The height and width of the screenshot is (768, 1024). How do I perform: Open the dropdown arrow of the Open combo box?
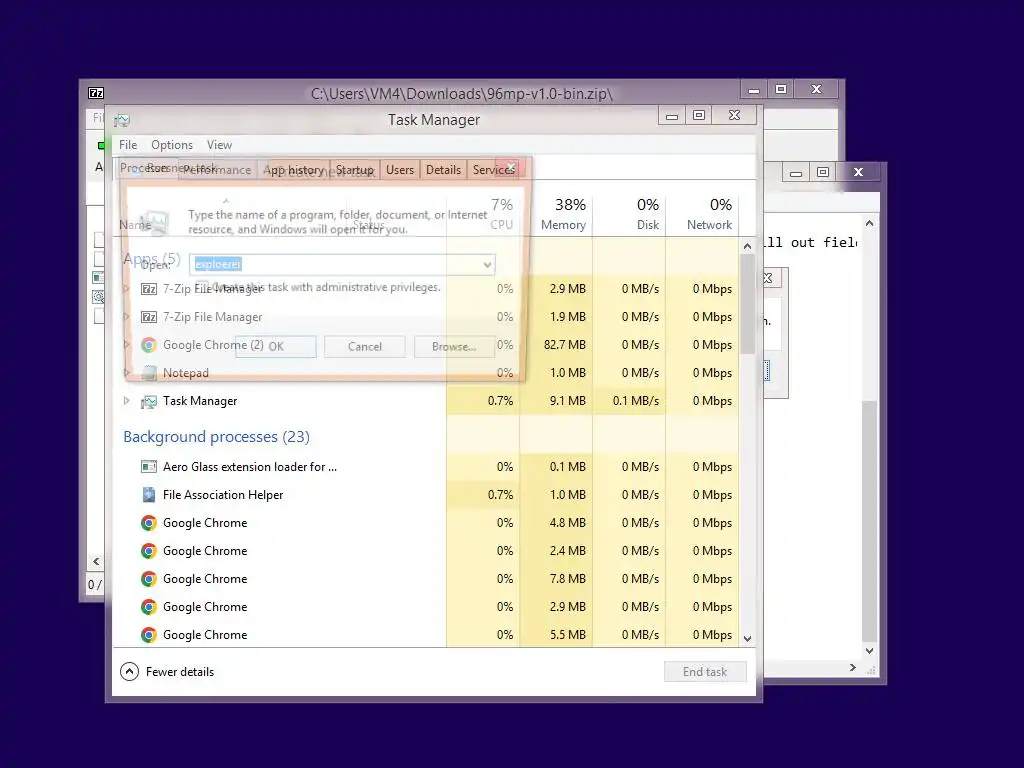coord(487,264)
